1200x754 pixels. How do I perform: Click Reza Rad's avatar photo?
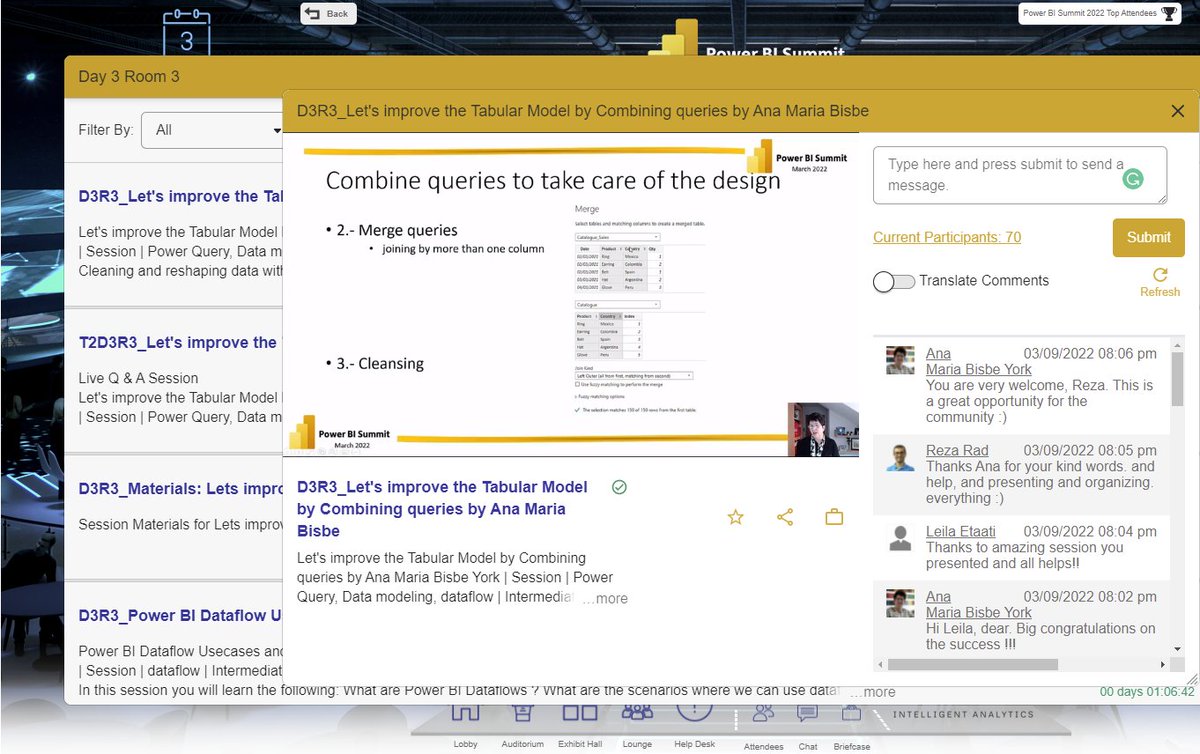point(900,458)
